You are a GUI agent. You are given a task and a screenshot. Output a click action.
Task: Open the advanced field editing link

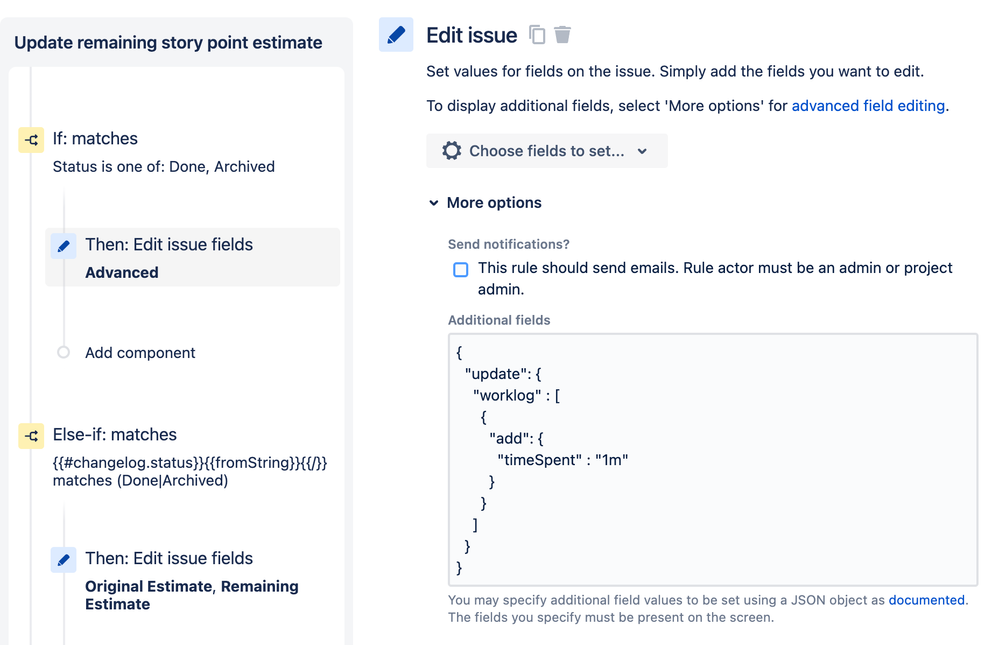click(868, 106)
